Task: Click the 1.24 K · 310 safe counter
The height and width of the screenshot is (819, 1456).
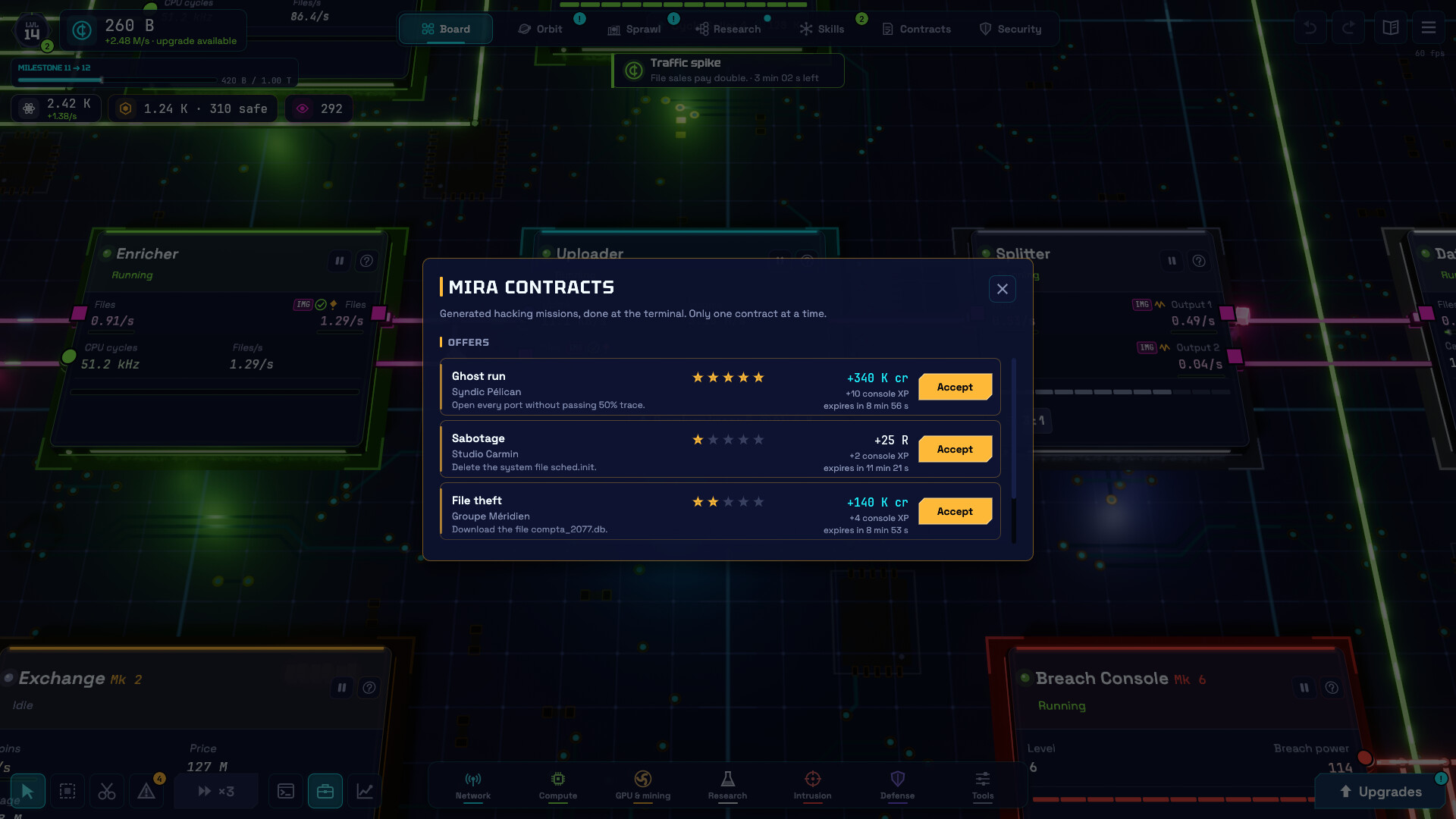Action: 193,108
